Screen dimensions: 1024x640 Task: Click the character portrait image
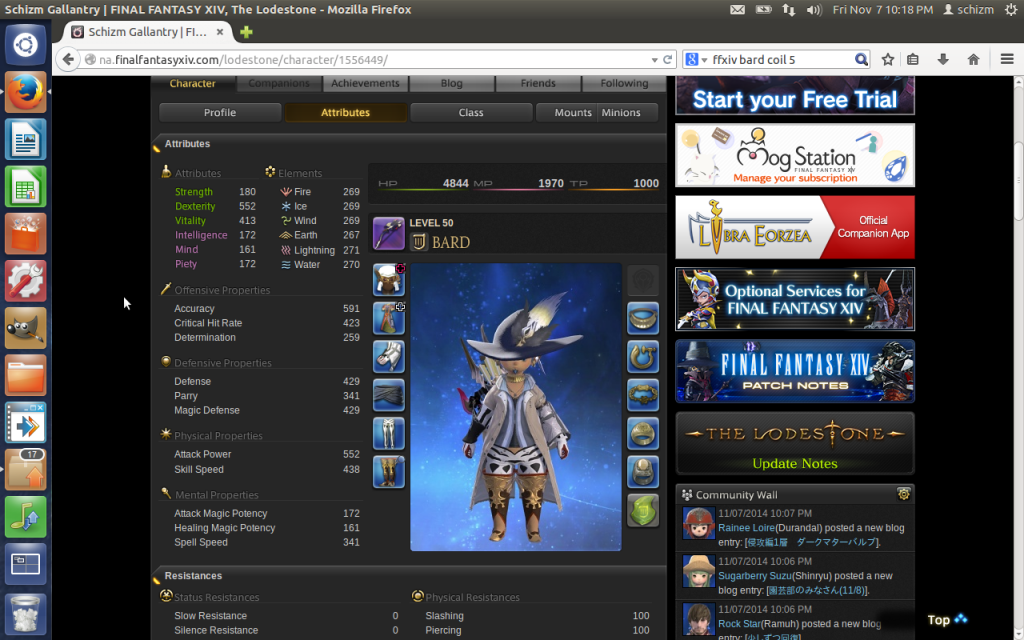[516, 408]
